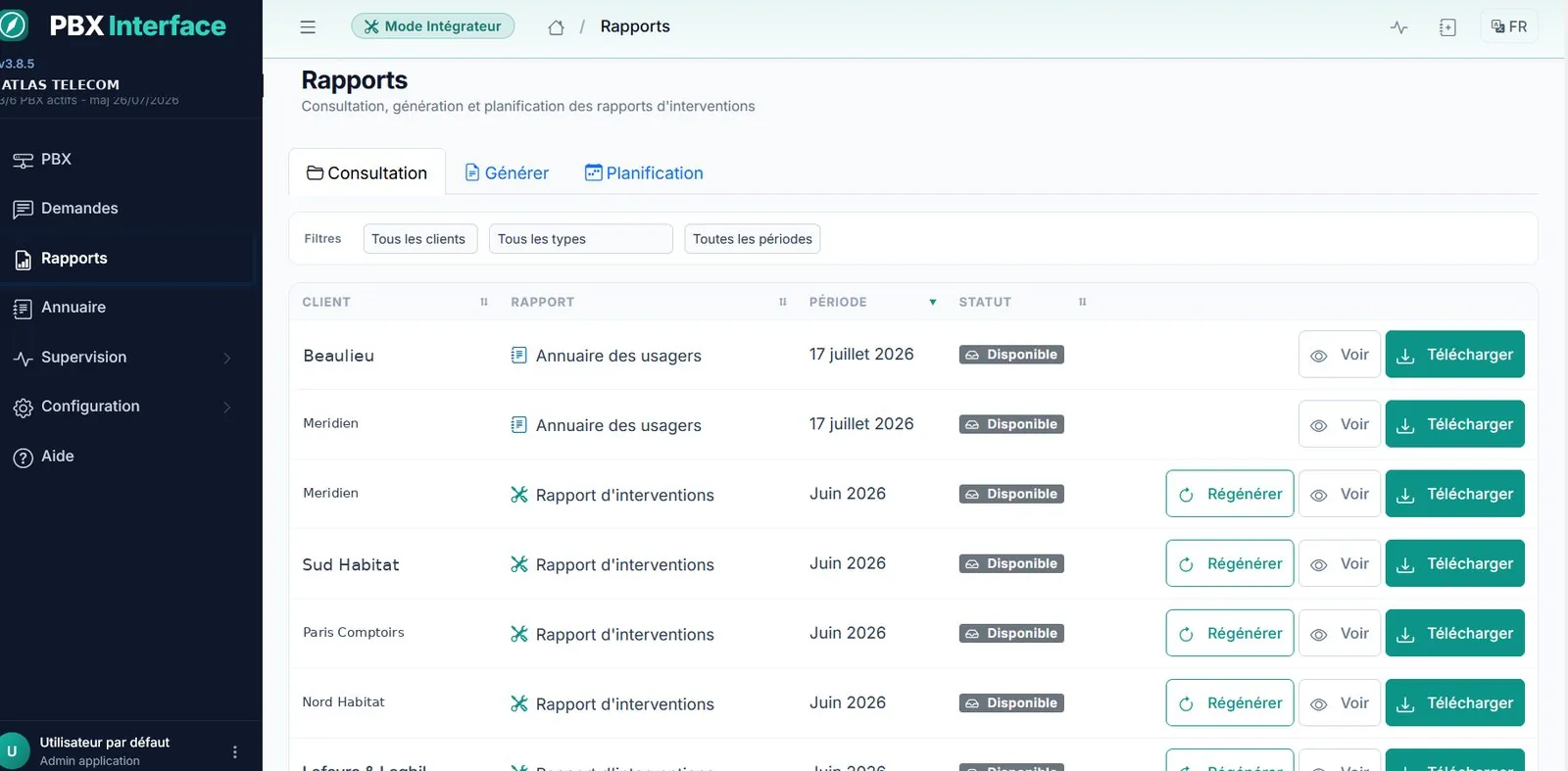Toggle sort arrow on PÉRIODE column
This screenshot has height=771, width=1568.
932,302
